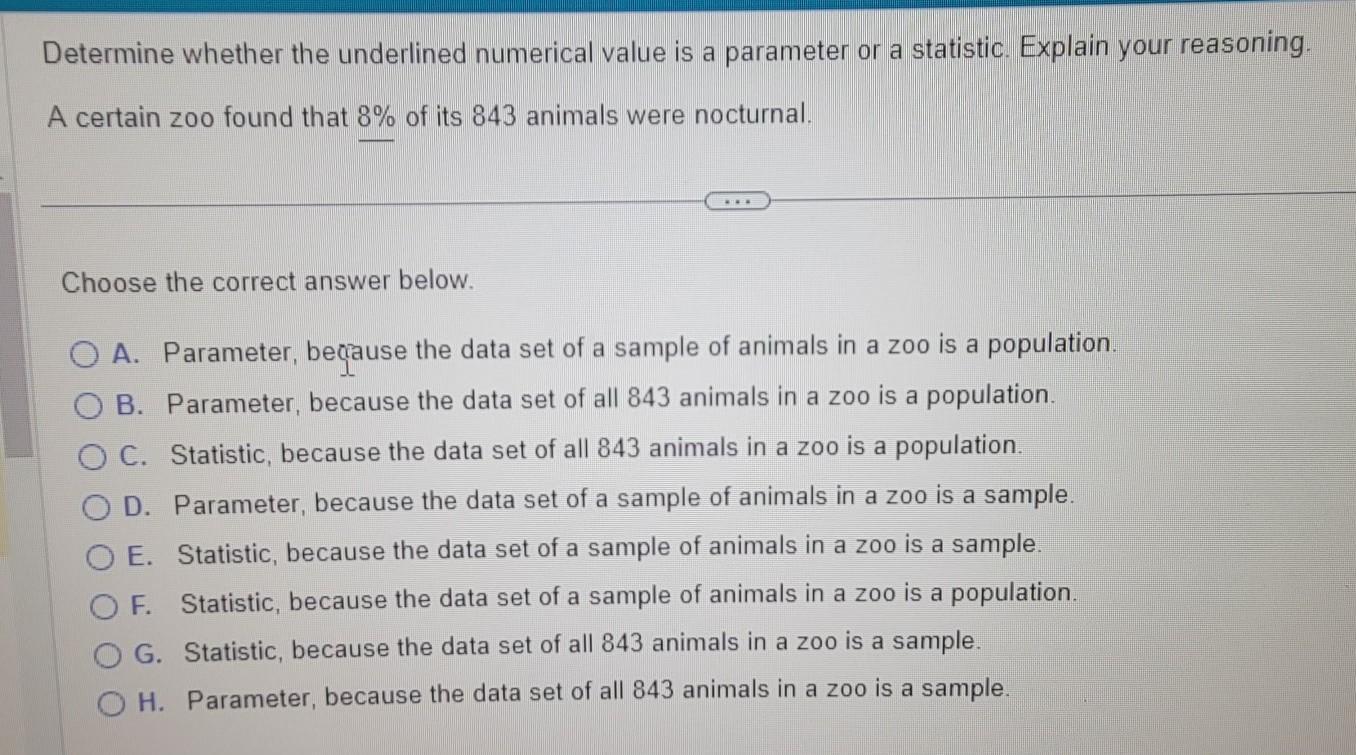This screenshot has height=755, width=1356.
Task: Click the 'Choose the correct answer below' prompt
Action: pos(266,282)
